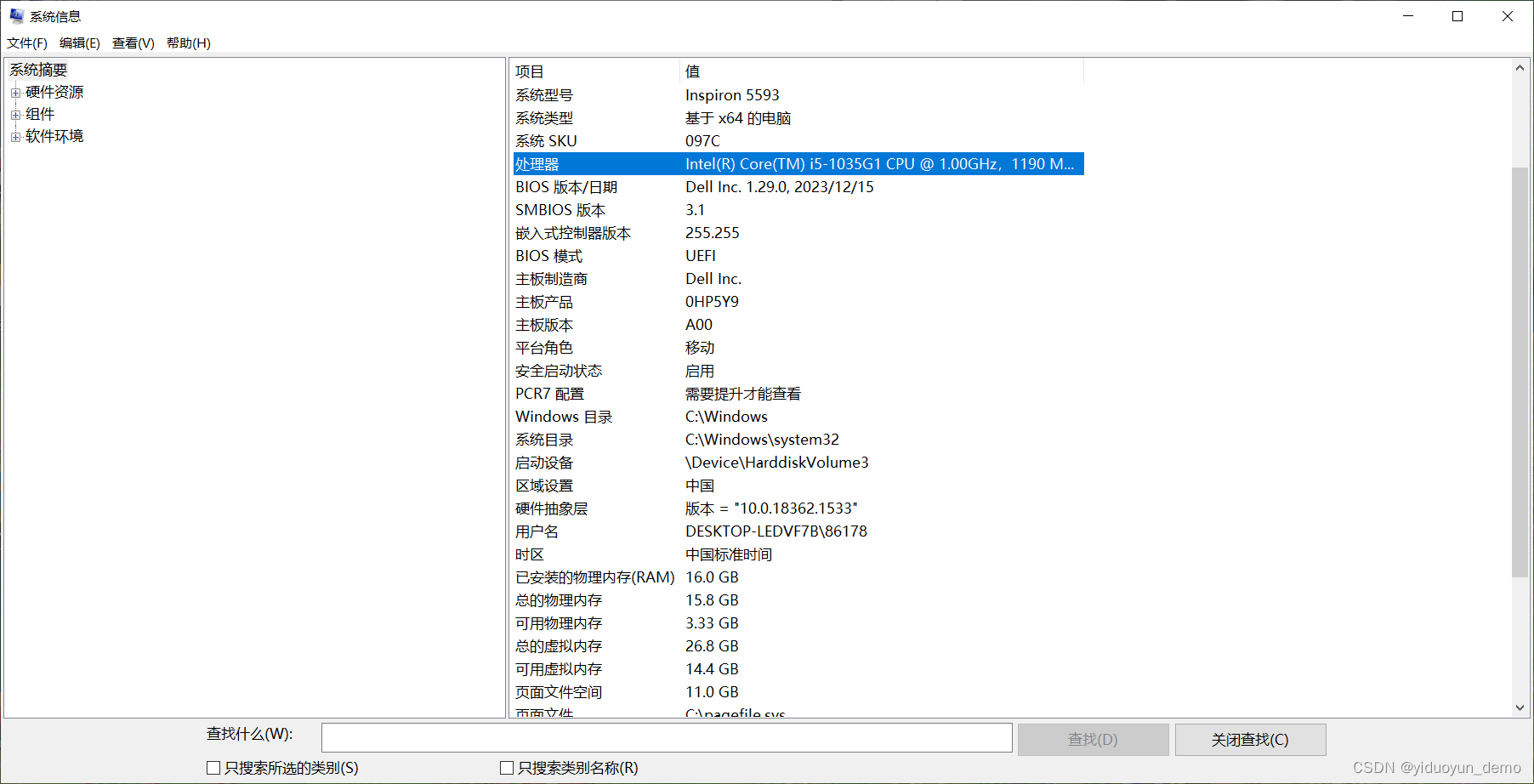
Task: Click the 值 column header
Action: coord(882,71)
